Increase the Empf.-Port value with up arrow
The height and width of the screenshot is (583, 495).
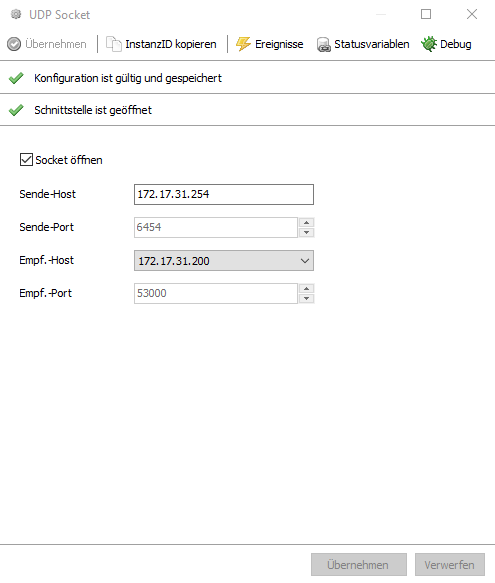(306, 288)
